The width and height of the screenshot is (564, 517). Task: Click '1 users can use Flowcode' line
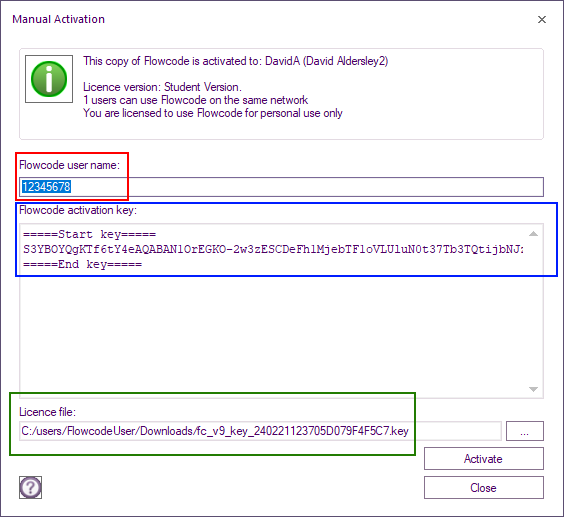point(196,100)
